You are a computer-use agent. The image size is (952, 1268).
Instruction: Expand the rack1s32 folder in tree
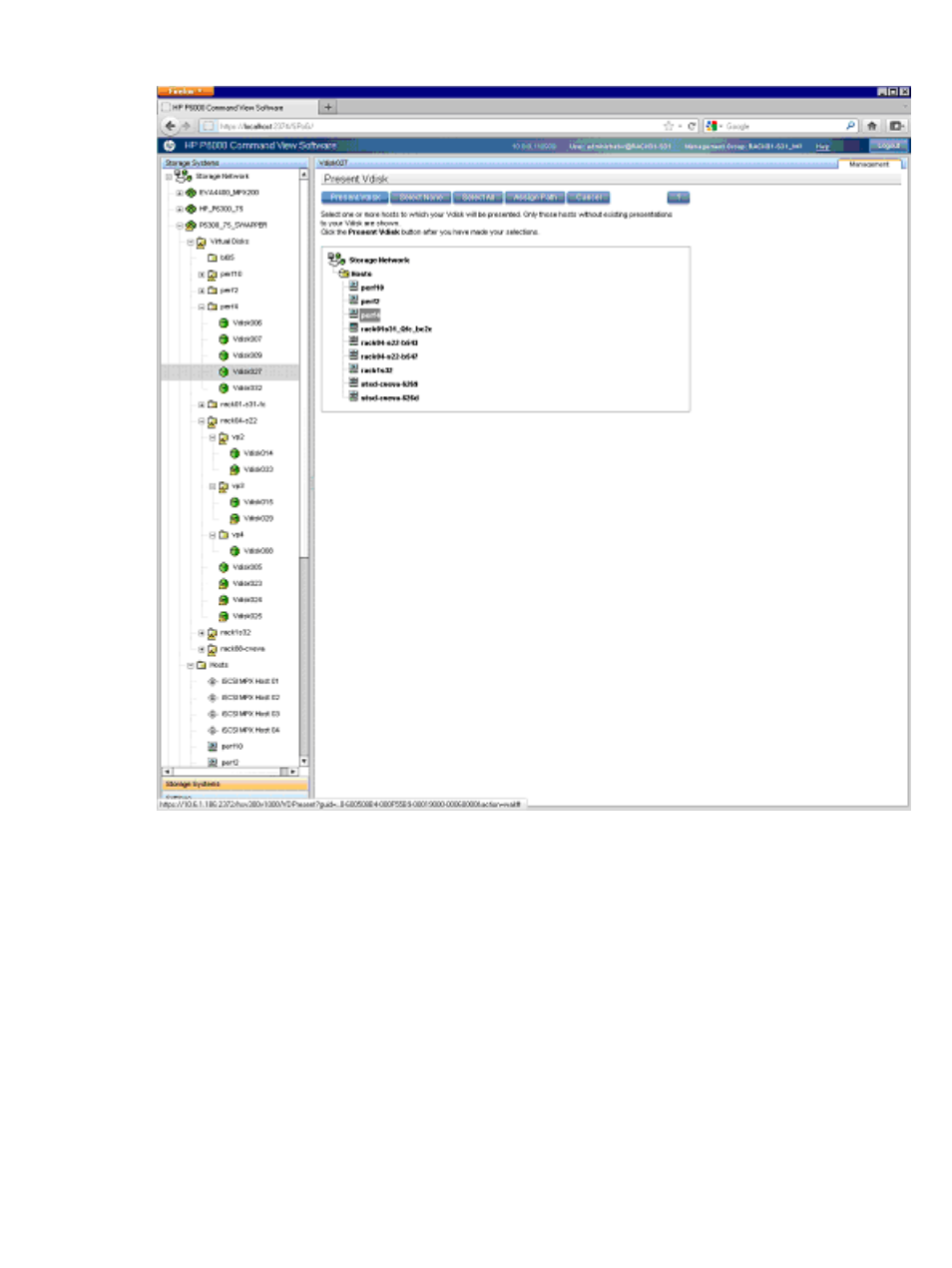click(202, 633)
